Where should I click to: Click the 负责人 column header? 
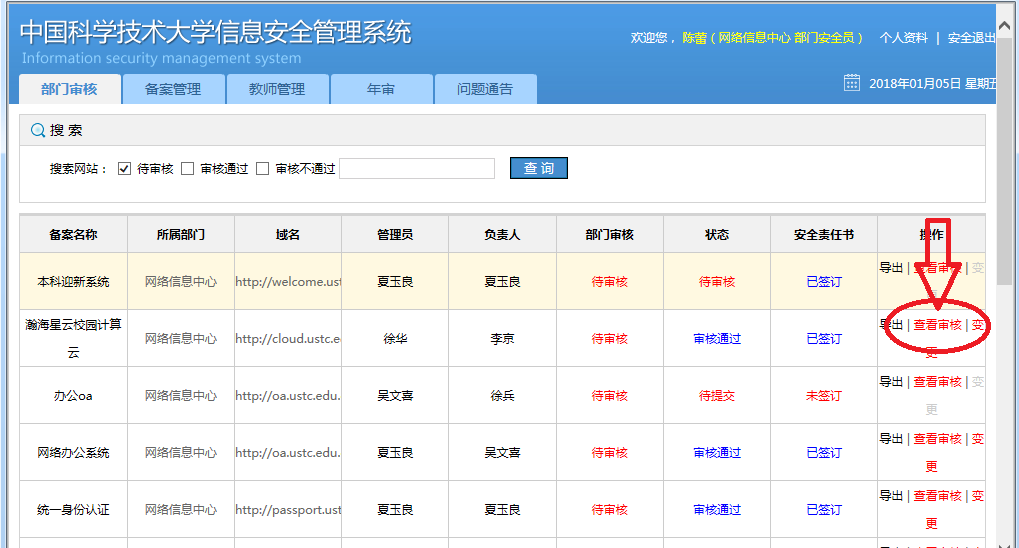point(502,235)
